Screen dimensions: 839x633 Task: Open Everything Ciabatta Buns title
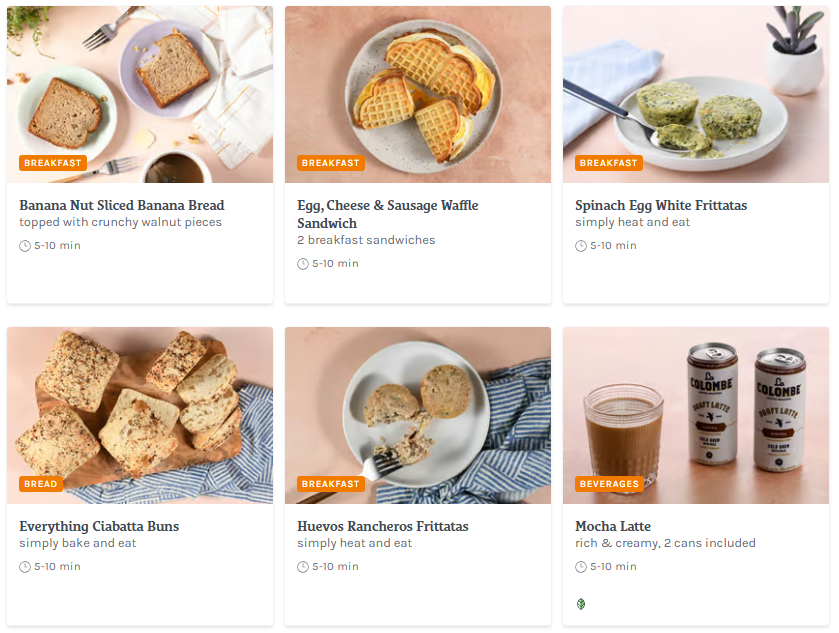click(99, 527)
